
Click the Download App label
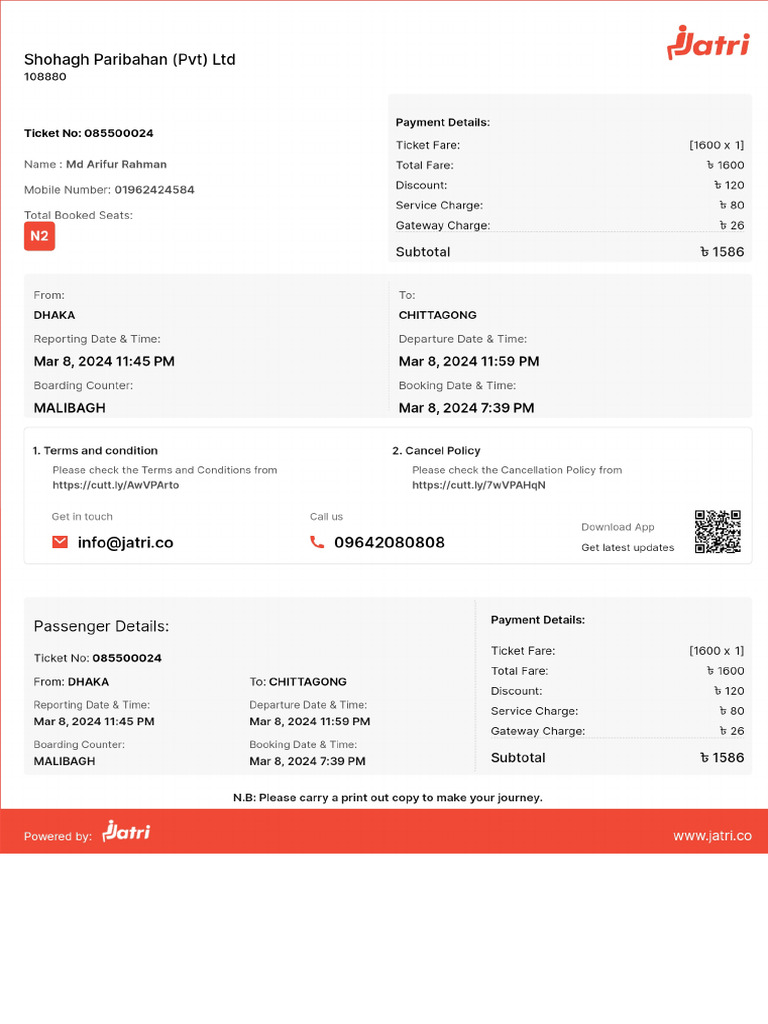coord(618,527)
